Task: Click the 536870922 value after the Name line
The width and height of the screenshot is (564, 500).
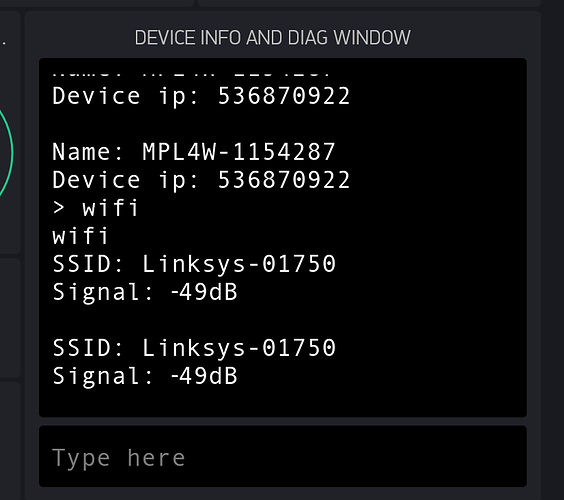Action: [x=284, y=180]
